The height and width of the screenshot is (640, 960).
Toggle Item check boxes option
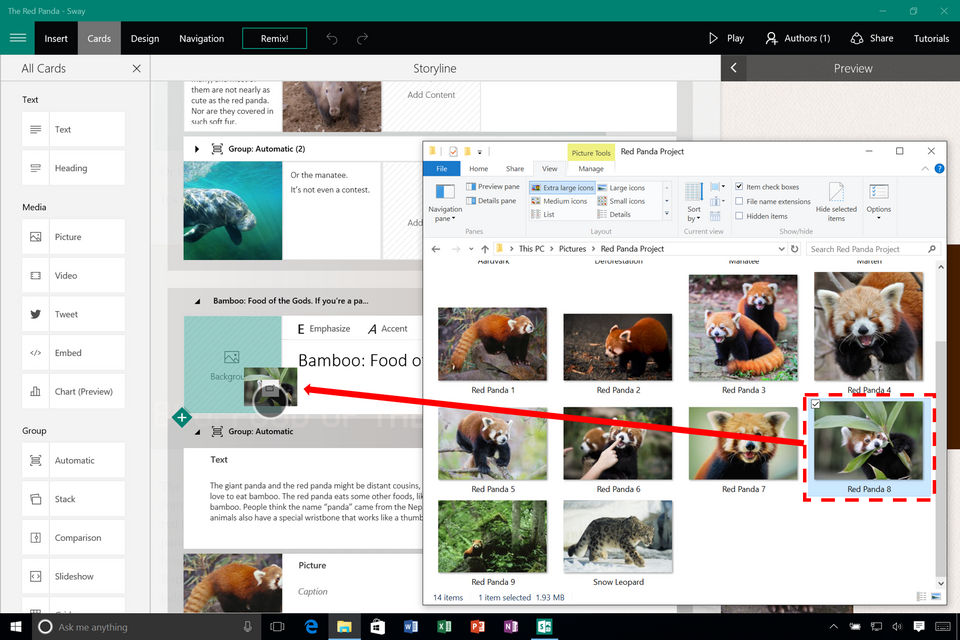click(x=739, y=187)
